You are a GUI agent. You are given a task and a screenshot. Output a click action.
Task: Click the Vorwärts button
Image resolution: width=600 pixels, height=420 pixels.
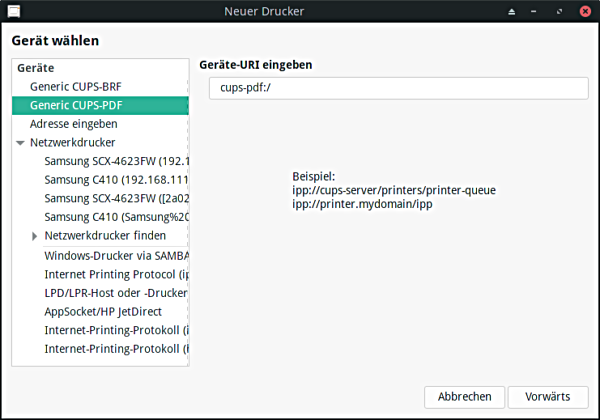coord(548,396)
